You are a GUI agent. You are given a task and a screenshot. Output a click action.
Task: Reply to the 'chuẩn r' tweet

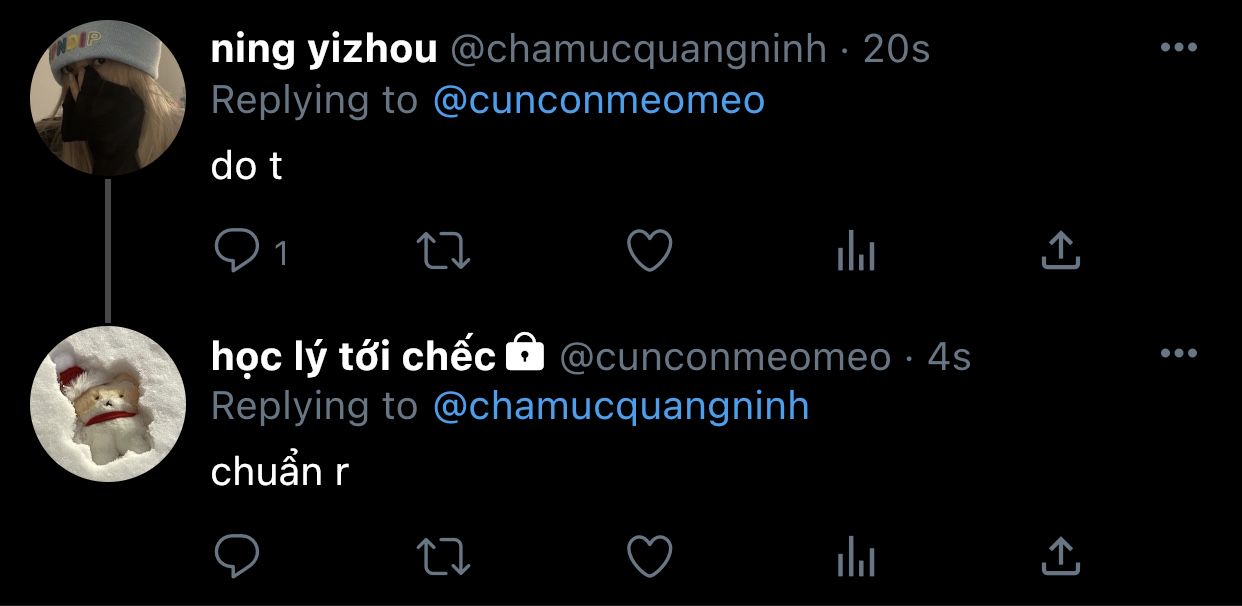[238, 555]
